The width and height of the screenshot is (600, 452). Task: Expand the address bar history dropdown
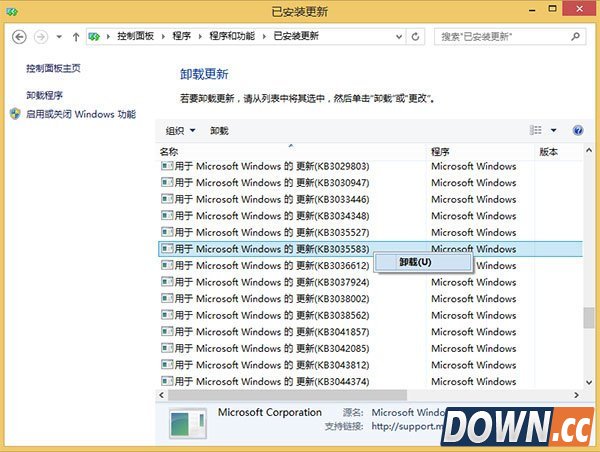[x=399, y=37]
